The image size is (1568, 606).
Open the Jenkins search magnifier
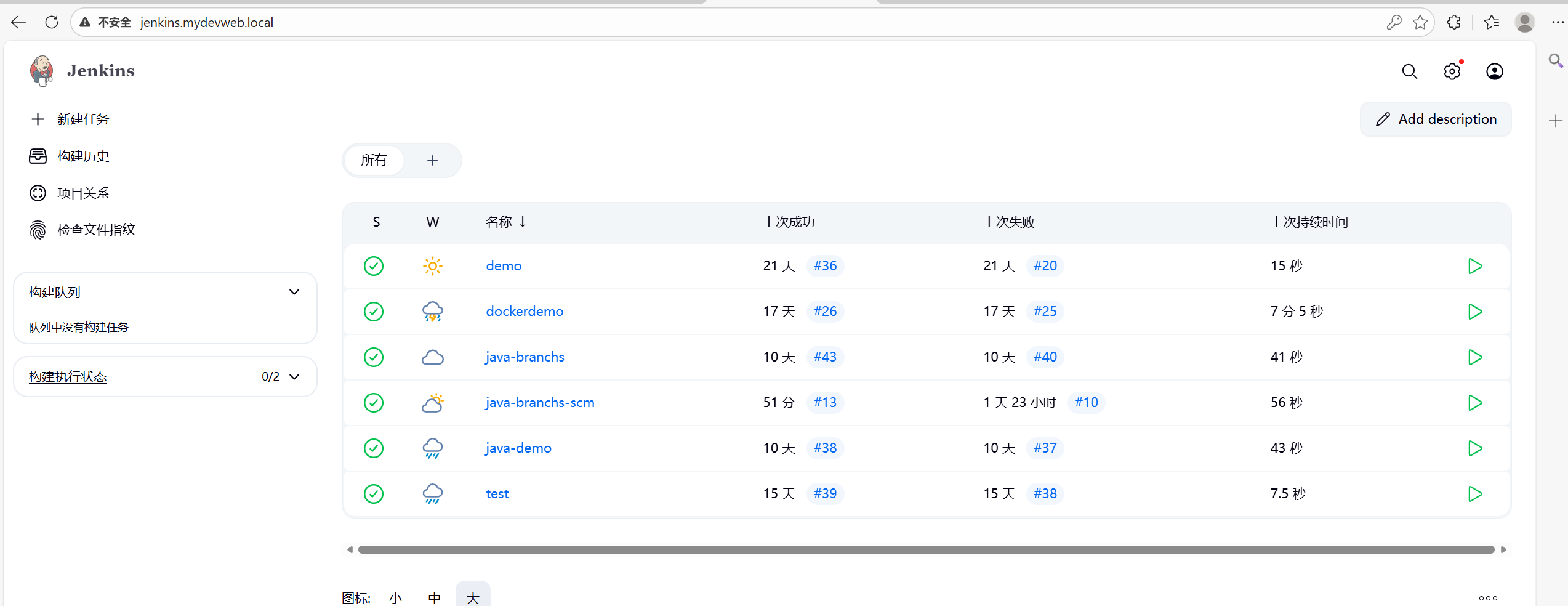point(1409,71)
